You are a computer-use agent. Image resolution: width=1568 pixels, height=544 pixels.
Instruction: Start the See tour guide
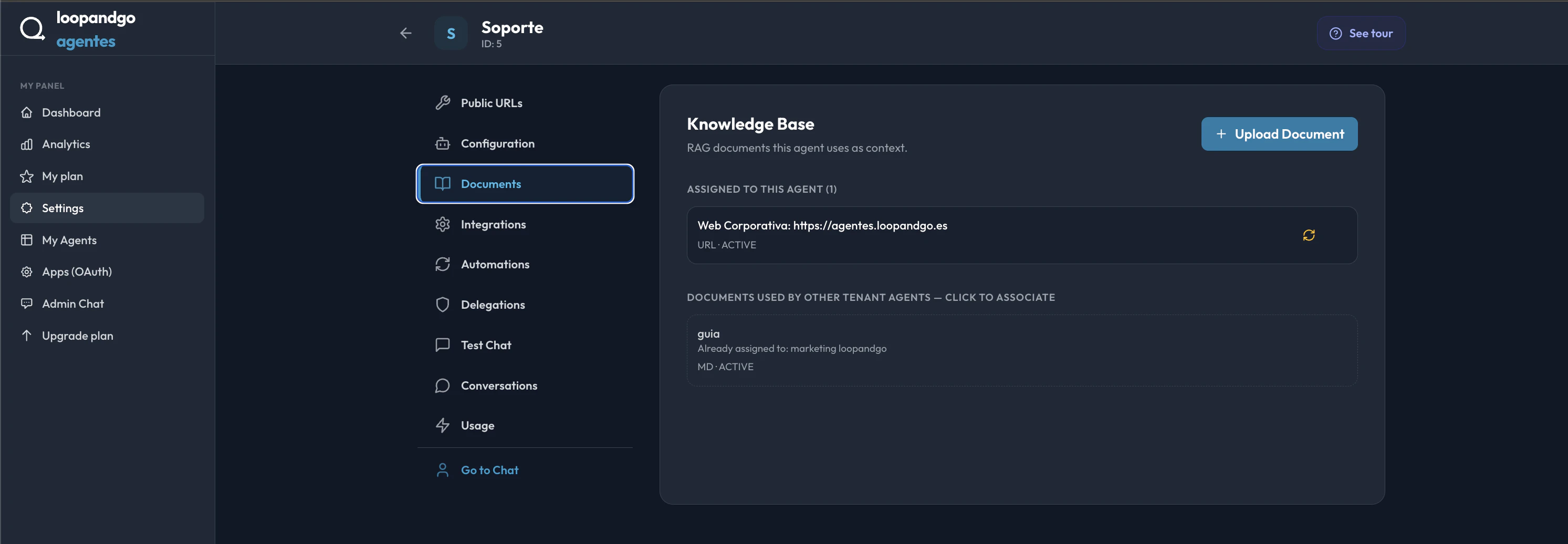tap(1361, 34)
